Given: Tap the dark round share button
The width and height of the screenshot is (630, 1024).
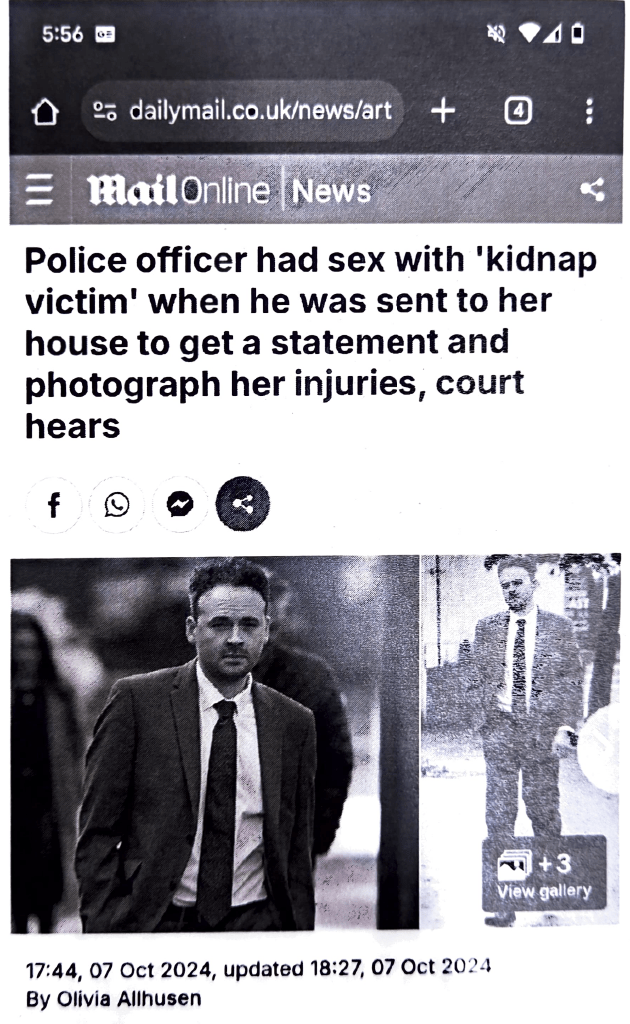Looking at the screenshot, I should pos(243,504).
